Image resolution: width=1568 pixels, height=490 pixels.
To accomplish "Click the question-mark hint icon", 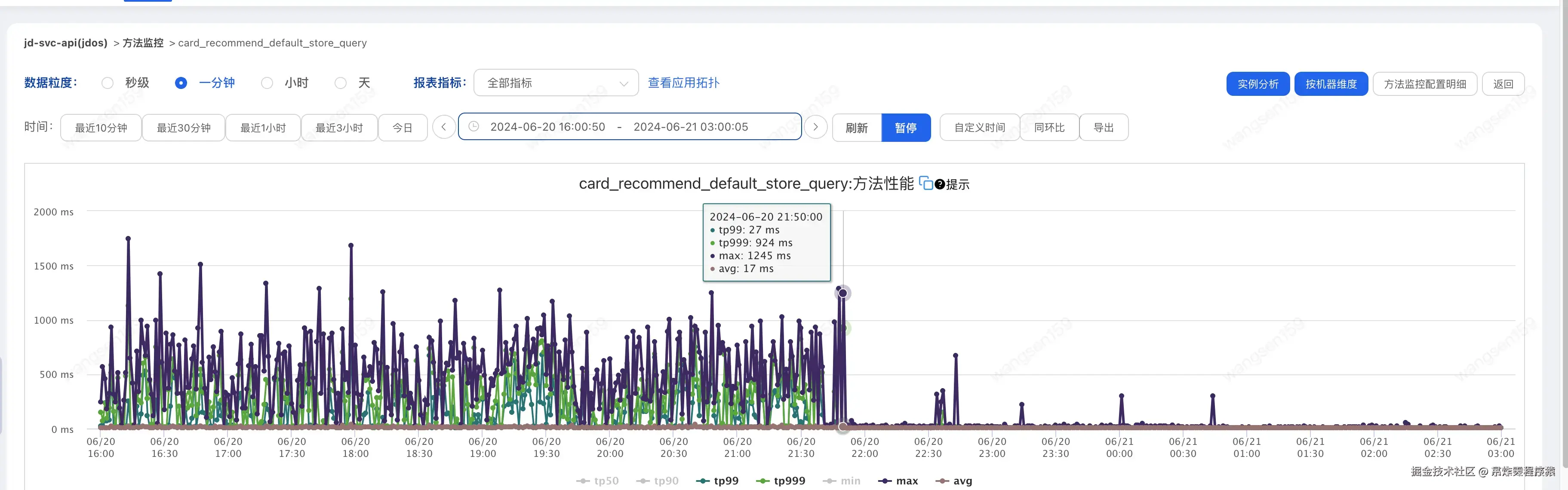I will 940,184.
